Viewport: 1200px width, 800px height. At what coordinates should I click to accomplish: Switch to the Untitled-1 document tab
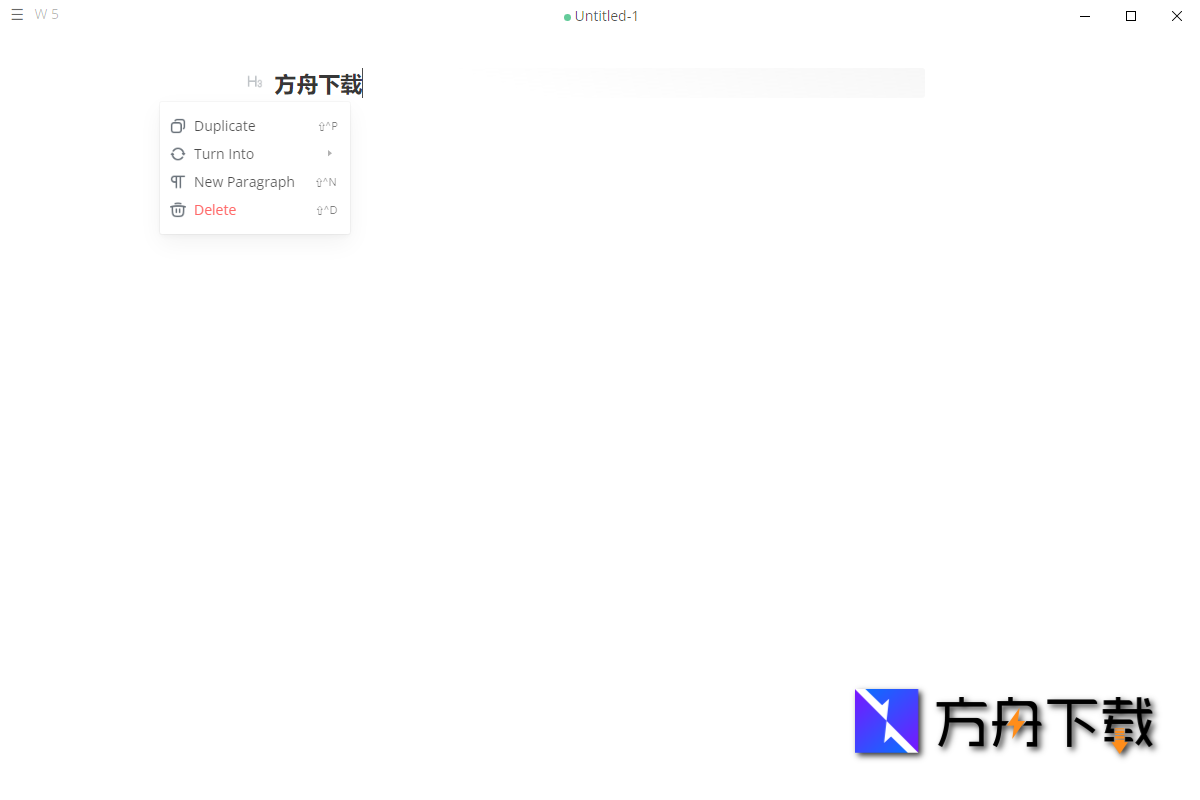tap(606, 16)
